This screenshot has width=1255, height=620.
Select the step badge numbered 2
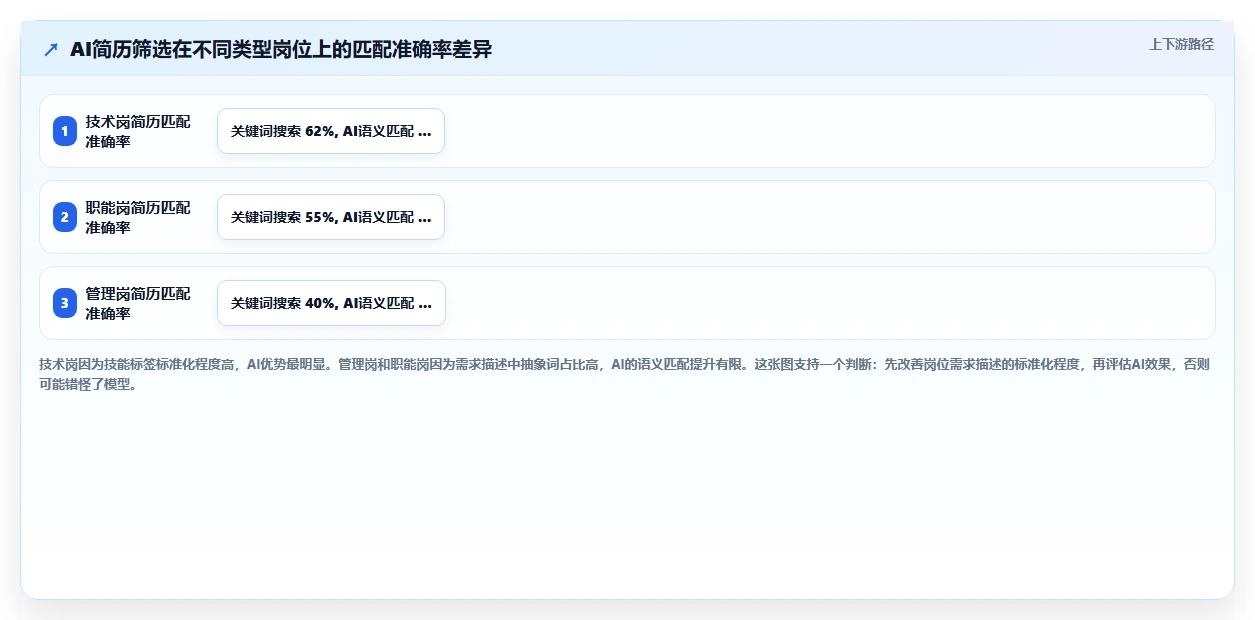click(65, 217)
